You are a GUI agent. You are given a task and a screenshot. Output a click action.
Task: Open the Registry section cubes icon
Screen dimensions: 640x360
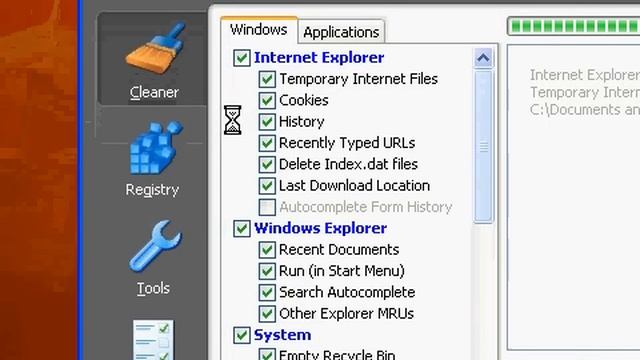[x=156, y=147]
